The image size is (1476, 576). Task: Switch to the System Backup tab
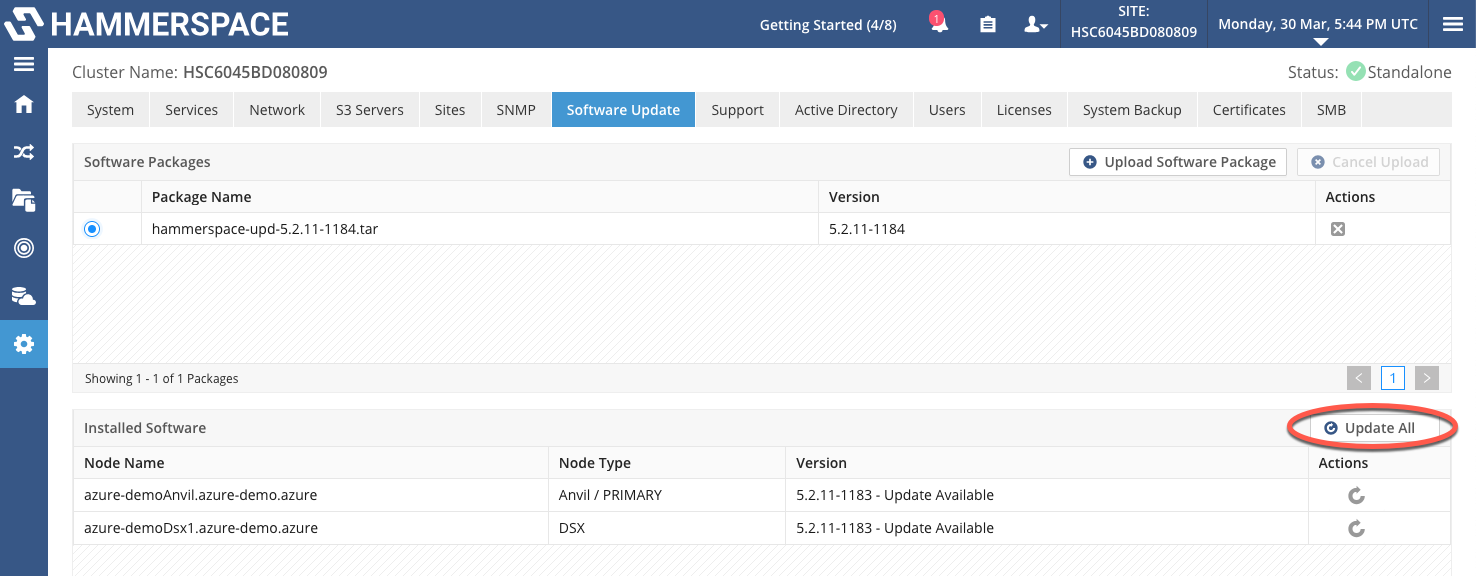1132,110
